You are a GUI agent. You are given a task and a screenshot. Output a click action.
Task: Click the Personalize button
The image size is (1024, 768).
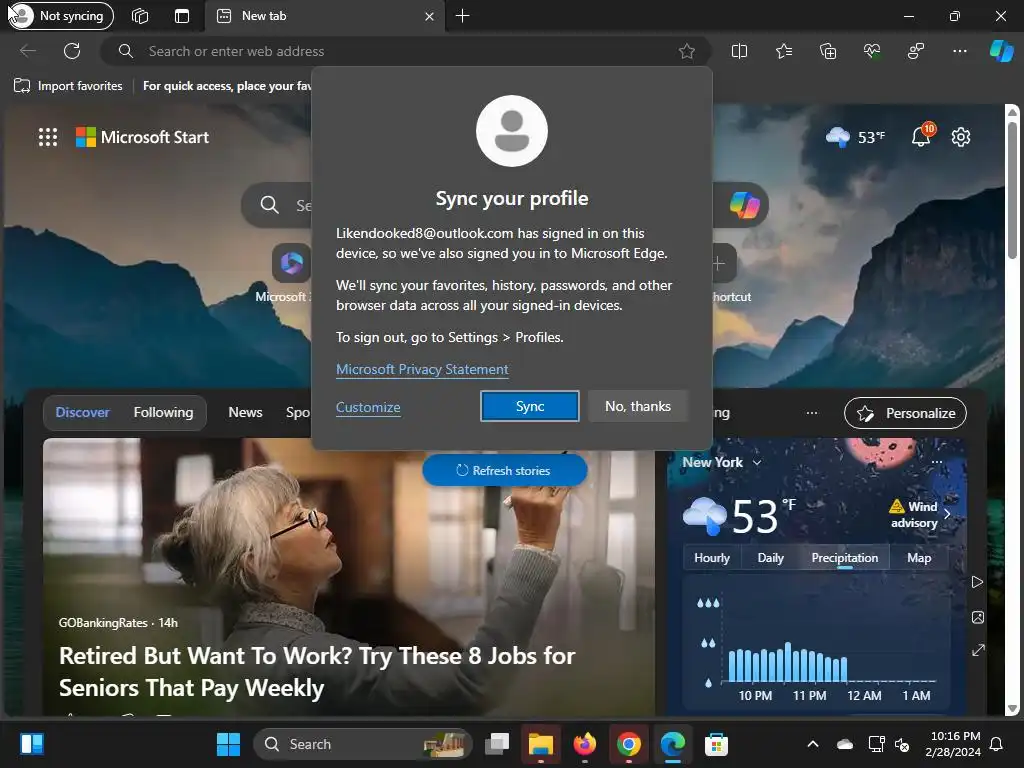click(905, 413)
